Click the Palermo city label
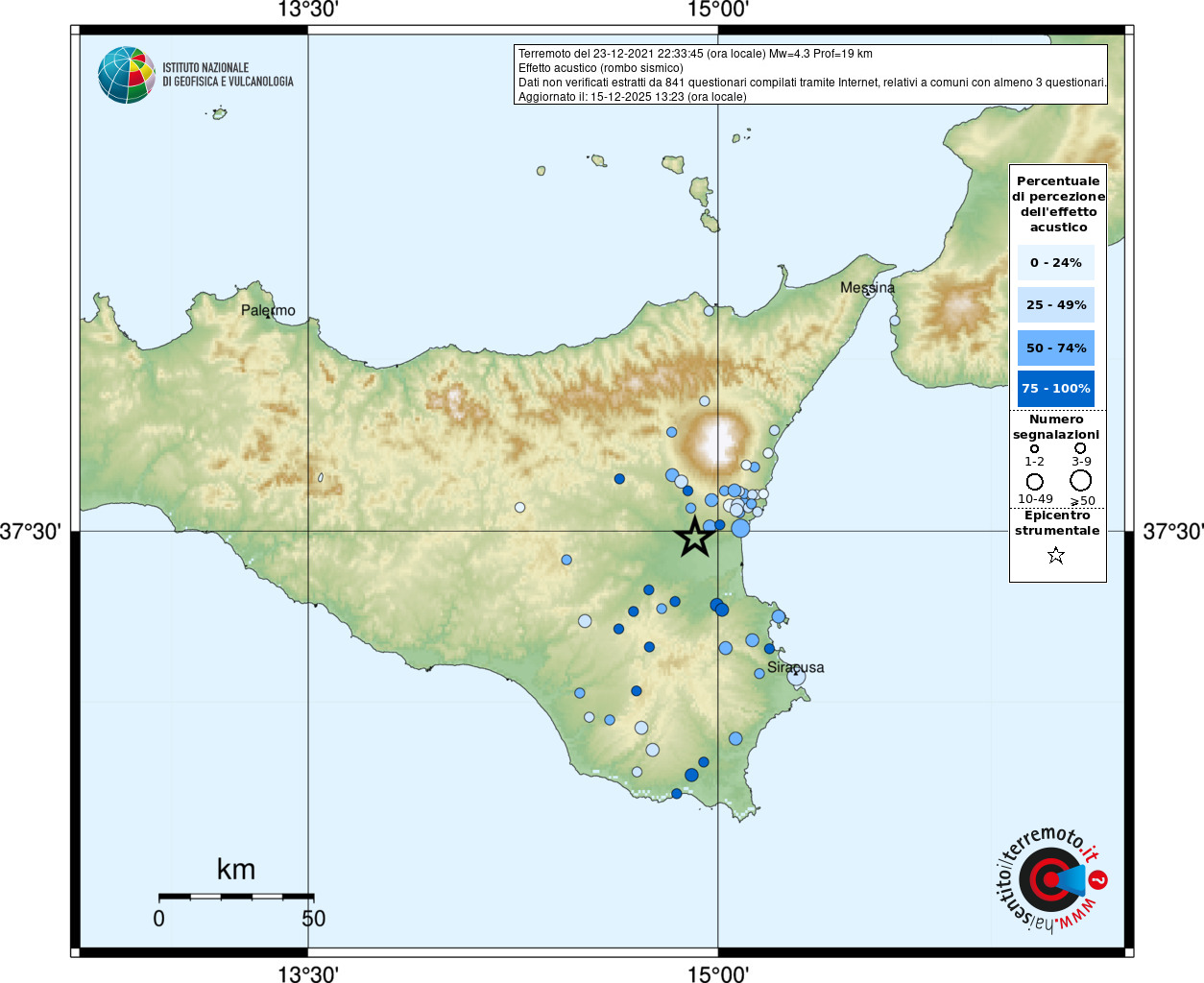Screen dimensions: 1204x983 [268, 310]
